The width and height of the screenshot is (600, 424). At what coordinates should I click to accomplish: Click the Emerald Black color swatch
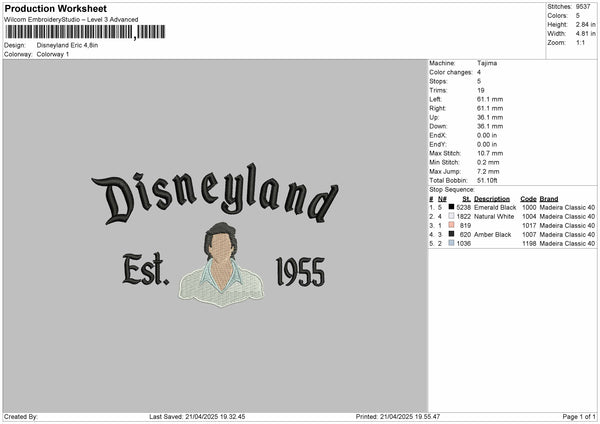click(451, 207)
